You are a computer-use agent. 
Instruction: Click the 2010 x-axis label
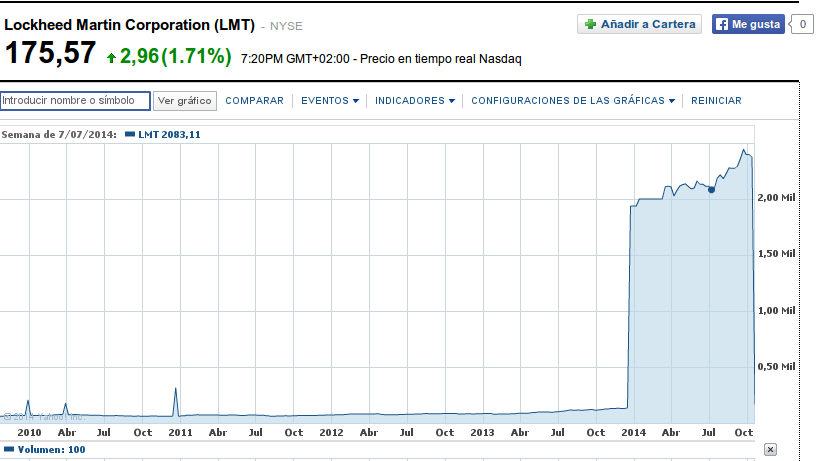29,432
